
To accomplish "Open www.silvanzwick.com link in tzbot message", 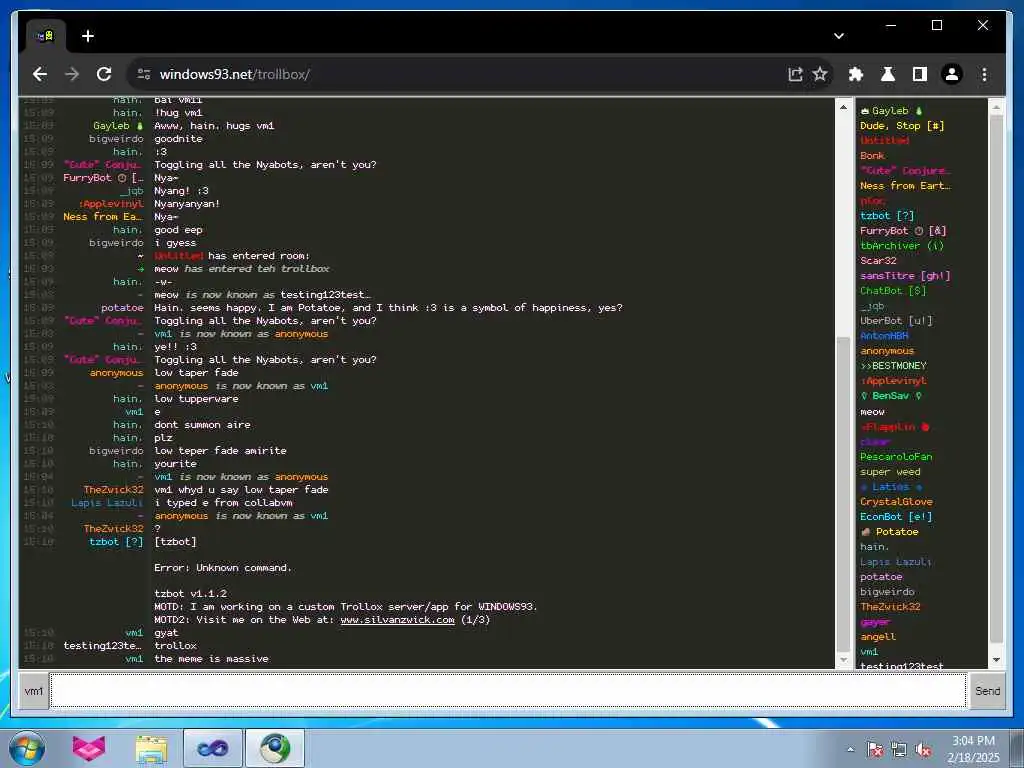I will coord(397,620).
